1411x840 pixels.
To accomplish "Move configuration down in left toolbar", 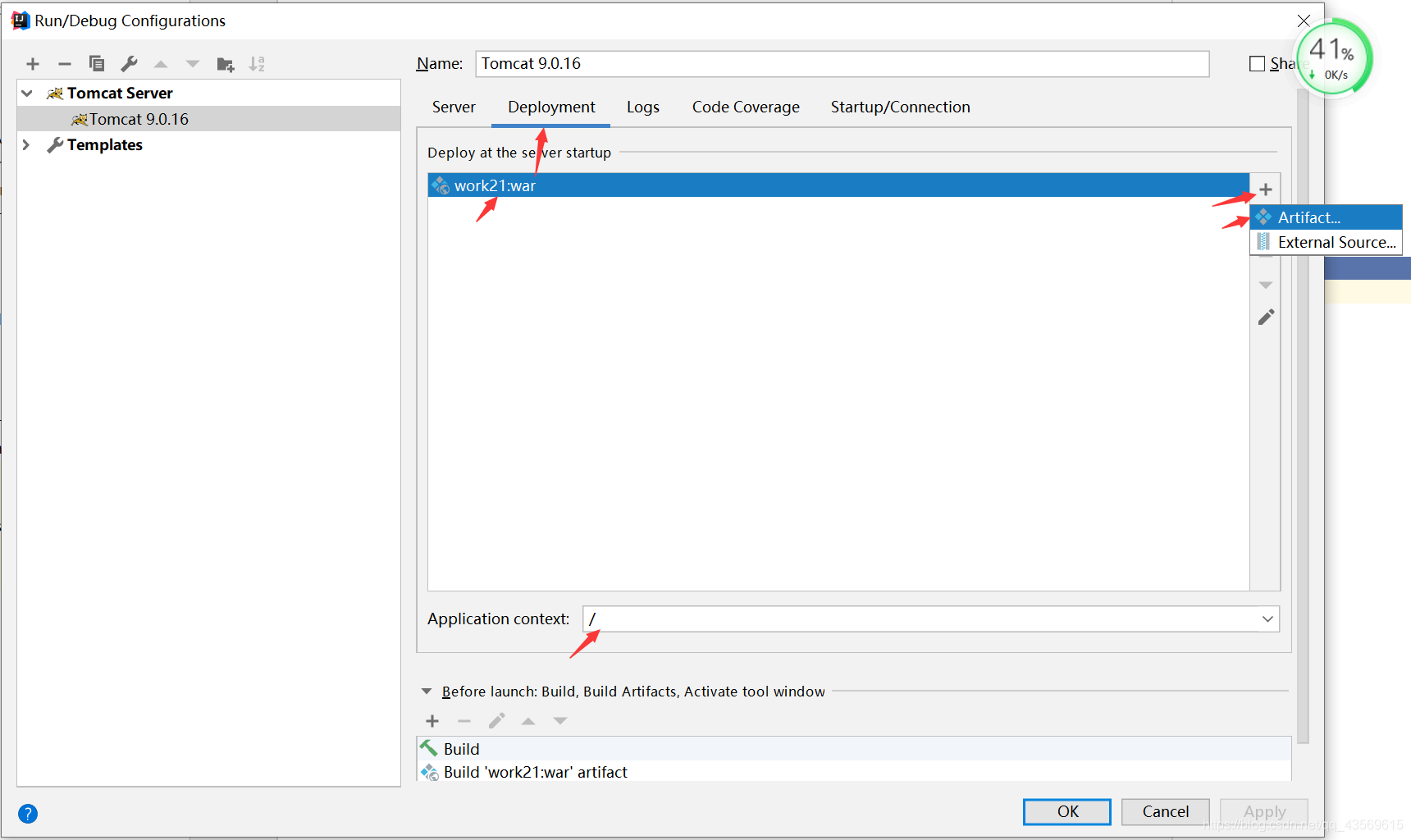I will [x=193, y=64].
